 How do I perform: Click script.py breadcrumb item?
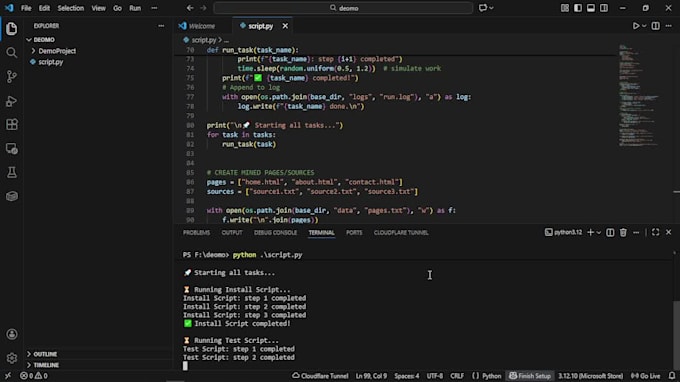pos(203,40)
